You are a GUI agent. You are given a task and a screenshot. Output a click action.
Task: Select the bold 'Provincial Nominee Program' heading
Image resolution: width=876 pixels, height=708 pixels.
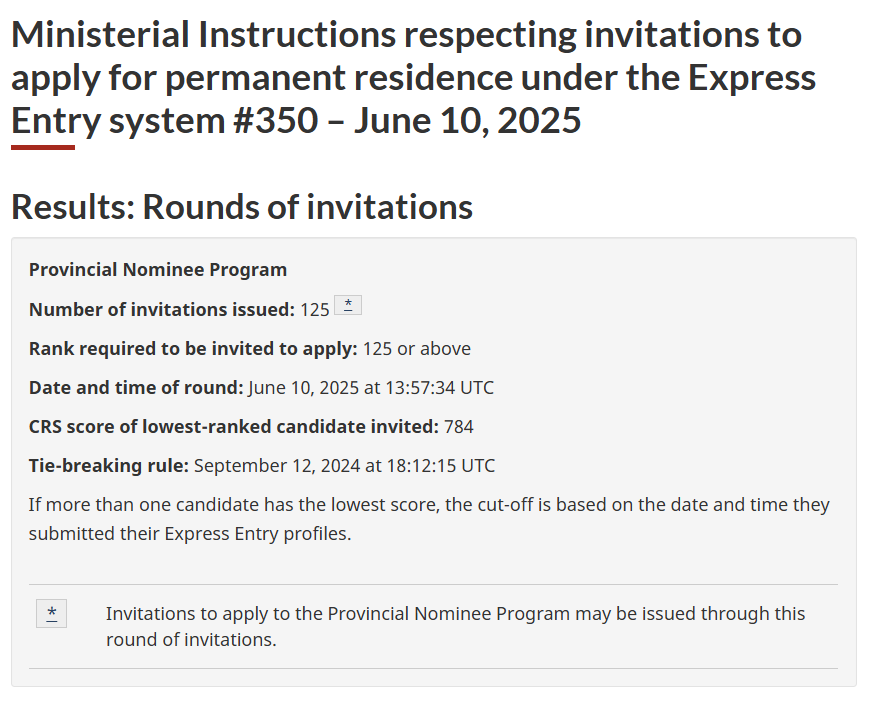(x=158, y=269)
